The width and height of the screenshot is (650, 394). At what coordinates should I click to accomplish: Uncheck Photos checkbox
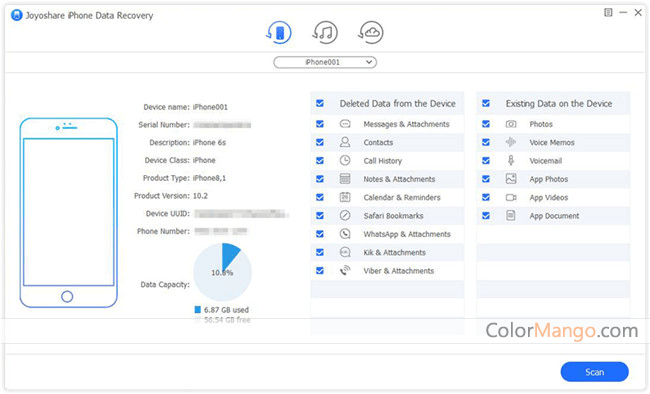[x=486, y=124]
